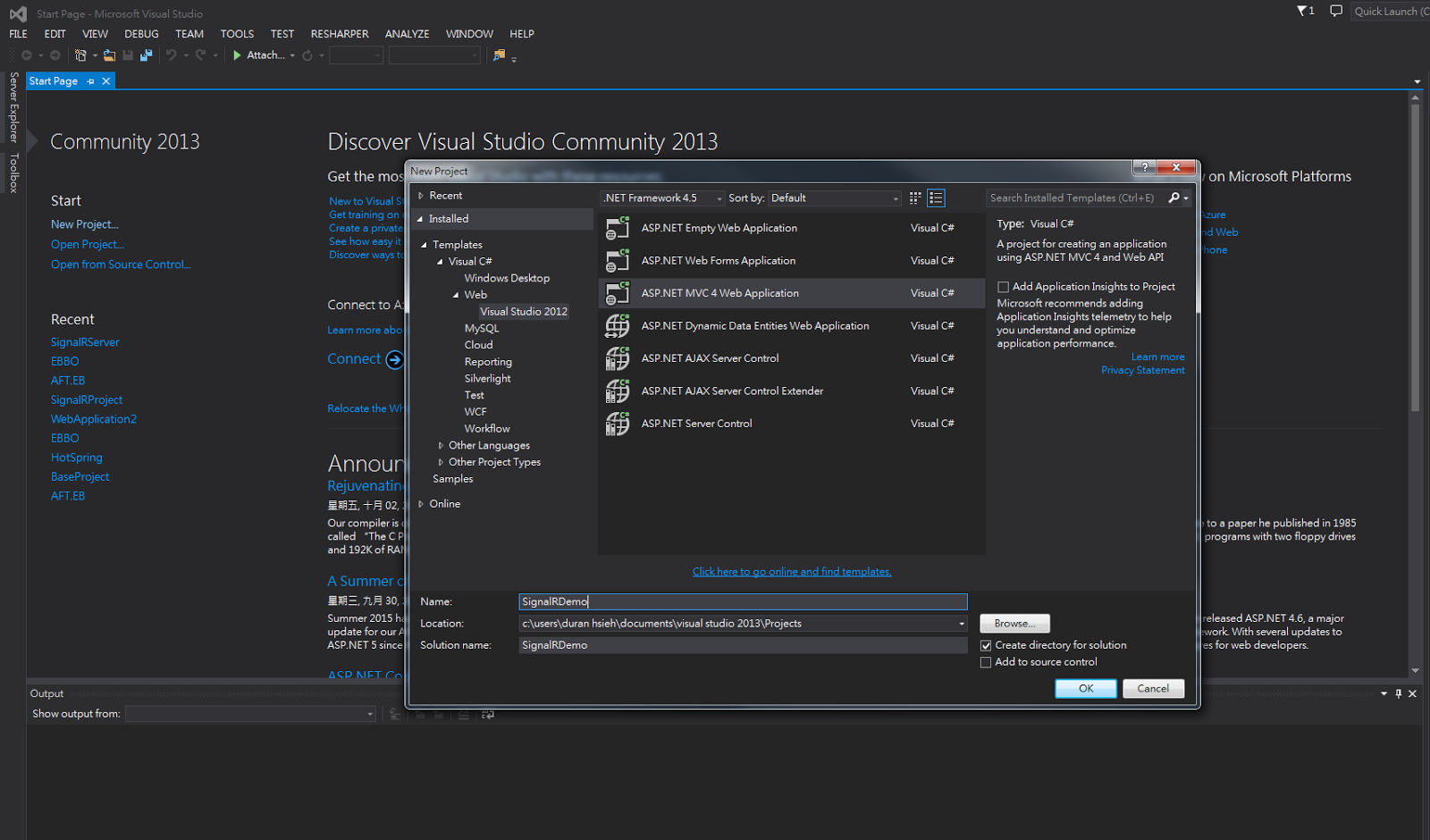Open the Toolbox side tab

[x=13, y=172]
